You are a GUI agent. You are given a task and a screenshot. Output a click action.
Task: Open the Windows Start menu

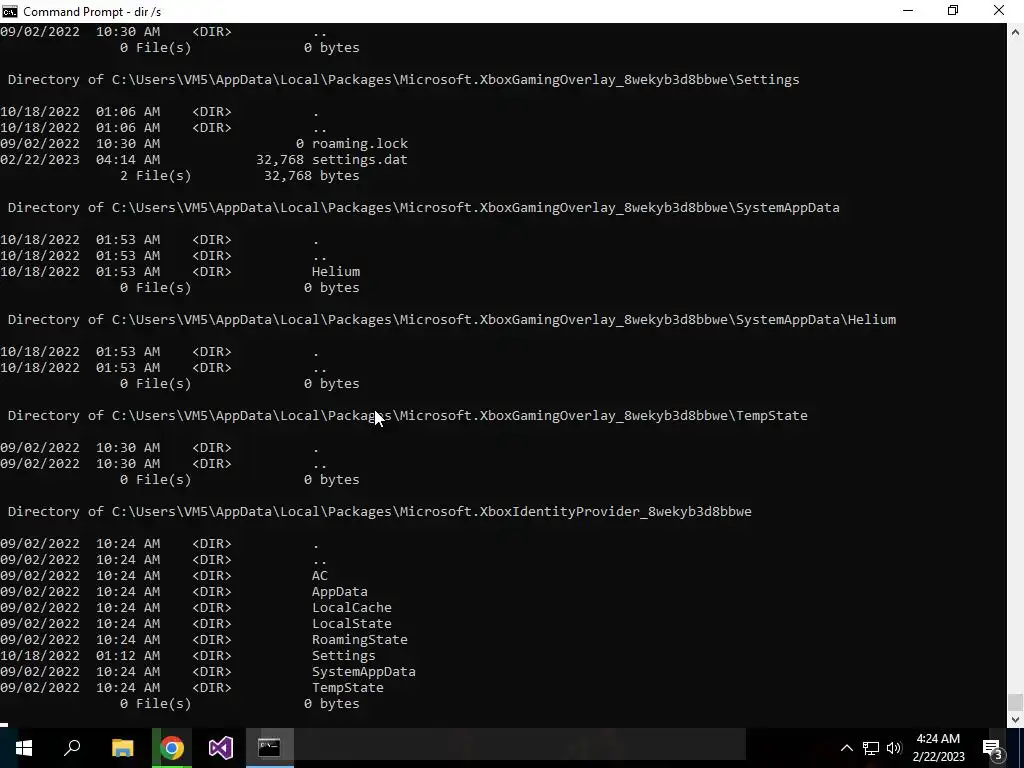click(x=24, y=748)
